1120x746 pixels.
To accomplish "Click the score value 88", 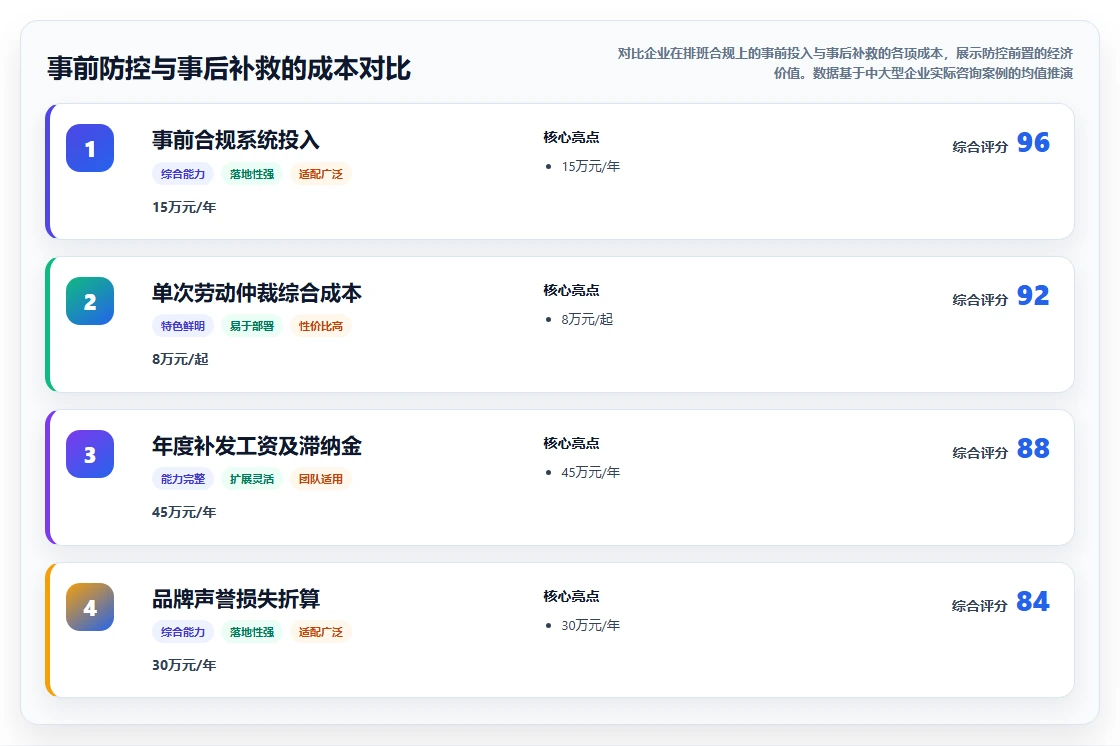I will (1033, 448).
